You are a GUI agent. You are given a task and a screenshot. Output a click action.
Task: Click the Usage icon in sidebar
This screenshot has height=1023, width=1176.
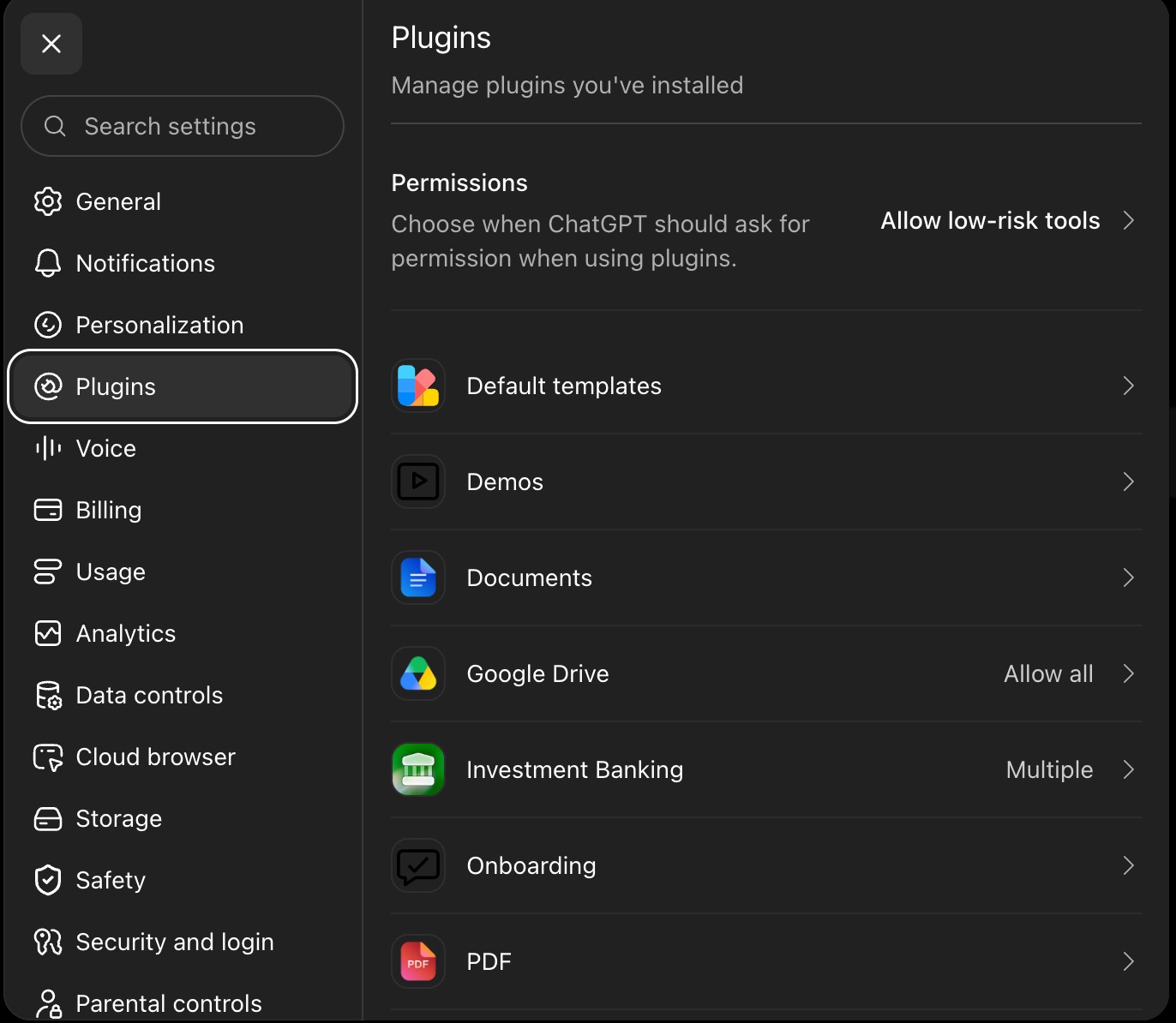48,571
